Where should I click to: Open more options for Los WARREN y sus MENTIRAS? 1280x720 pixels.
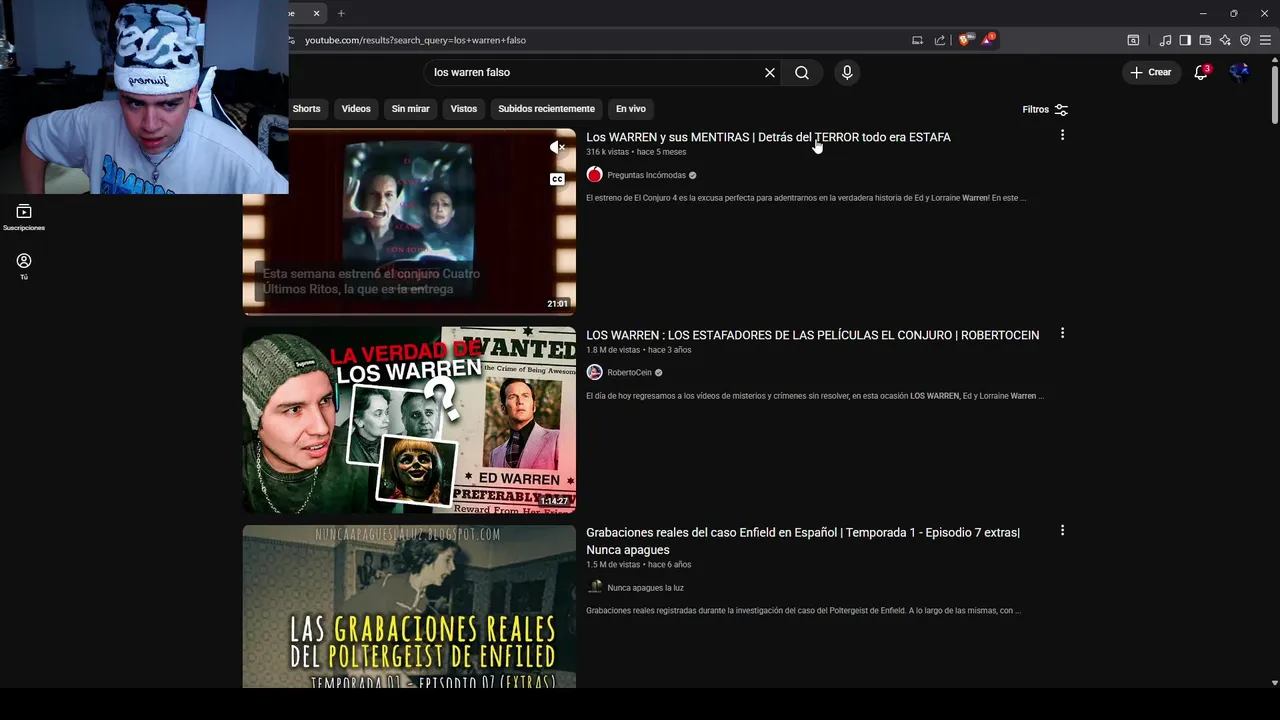tap(1062, 135)
